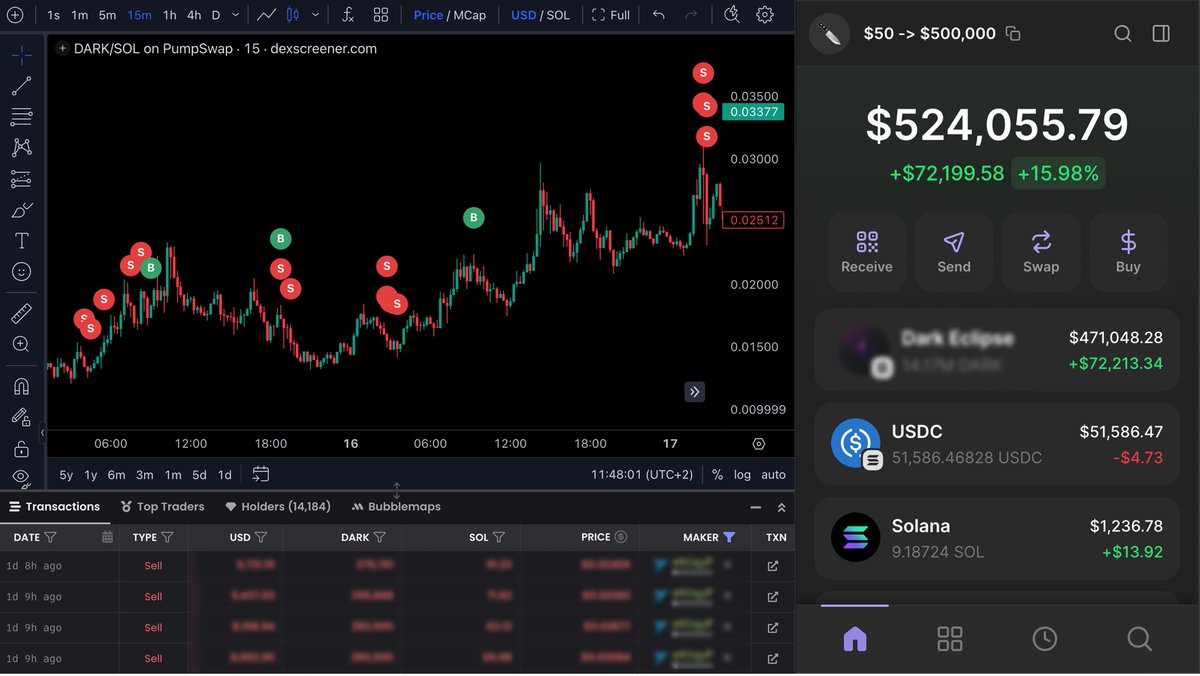The height and width of the screenshot is (676, 1200).
Task: Open the USD column filter
Action: [261, 537]
